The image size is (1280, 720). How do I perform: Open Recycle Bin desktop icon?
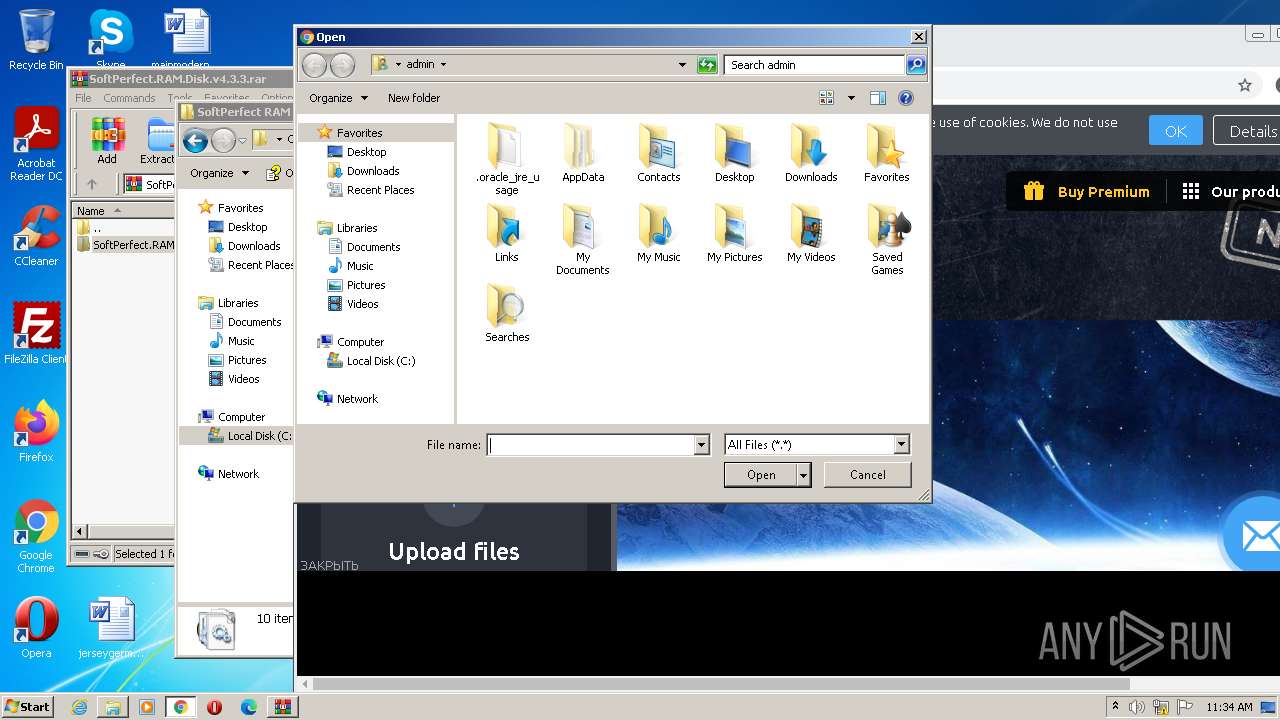click(x=36, y=40)
